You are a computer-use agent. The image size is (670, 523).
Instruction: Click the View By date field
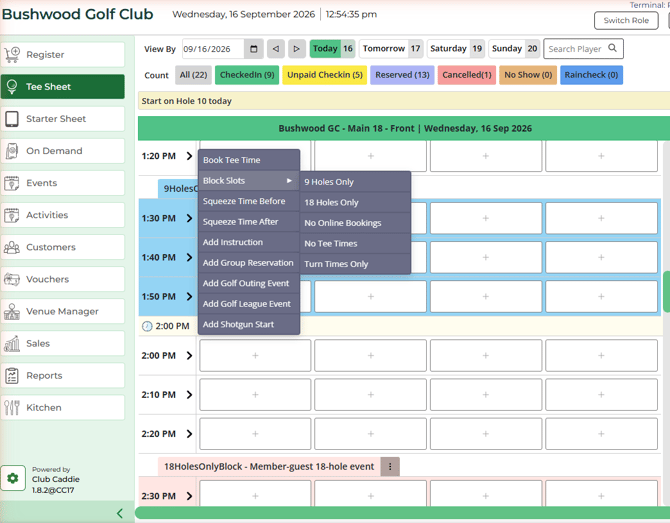[213, 49]
